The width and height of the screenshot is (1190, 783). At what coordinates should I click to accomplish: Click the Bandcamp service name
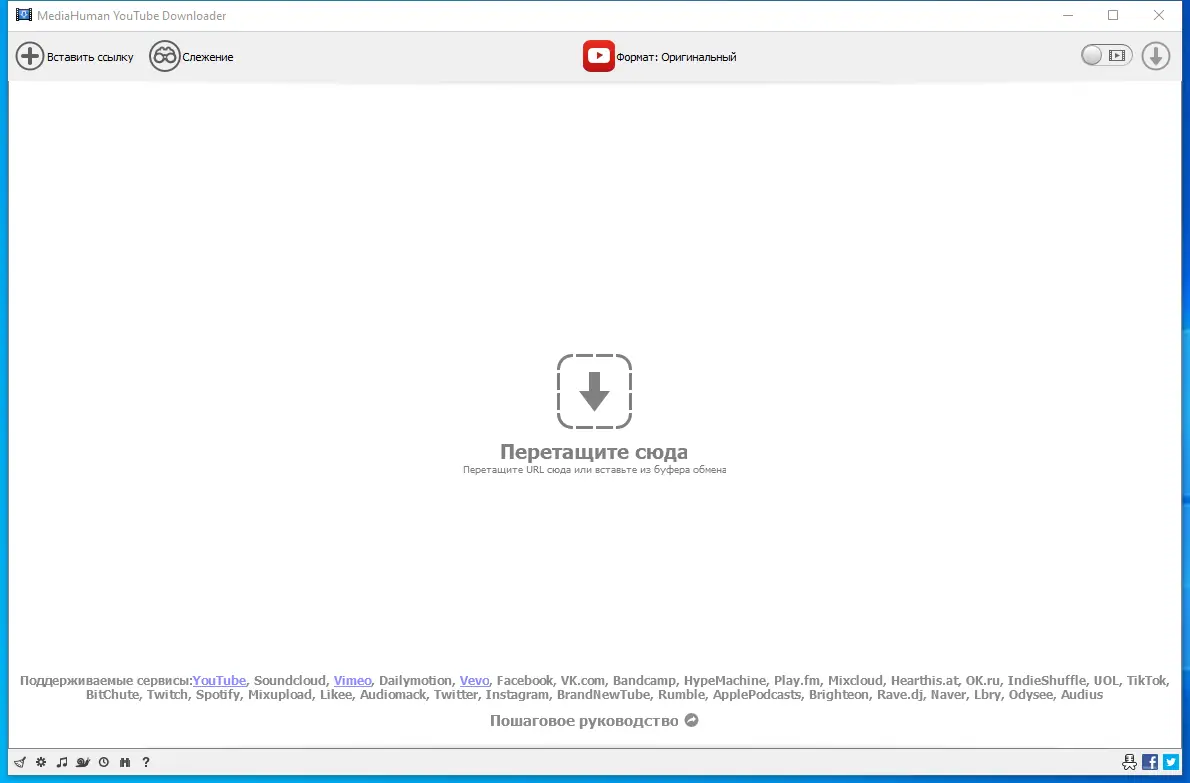coord(644,681)
